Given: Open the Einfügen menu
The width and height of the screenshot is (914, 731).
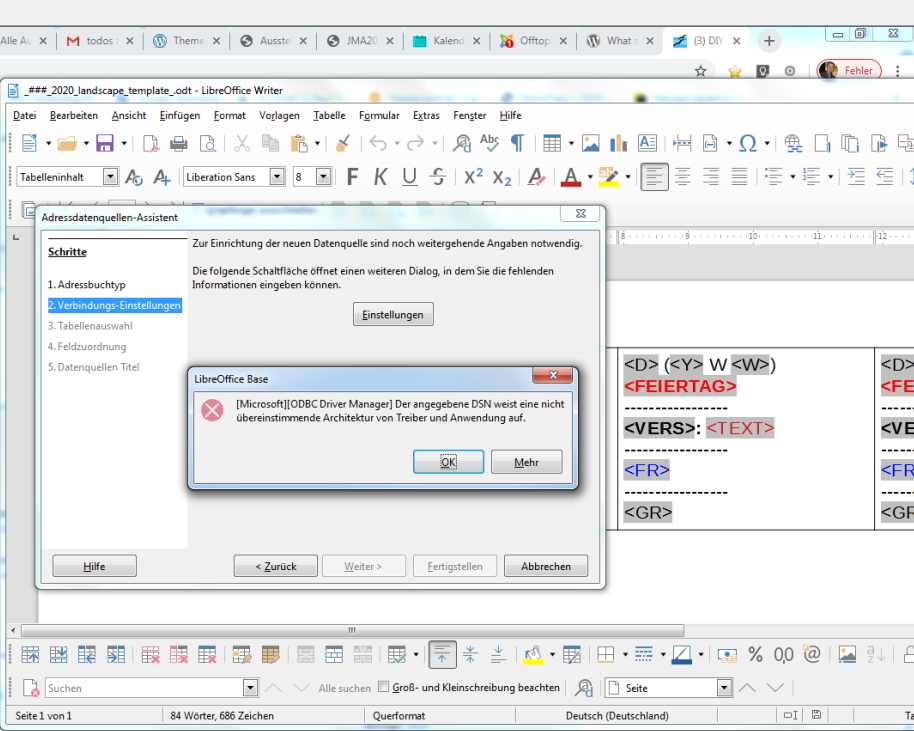Looking at the screenshot, I should (180, 115).
